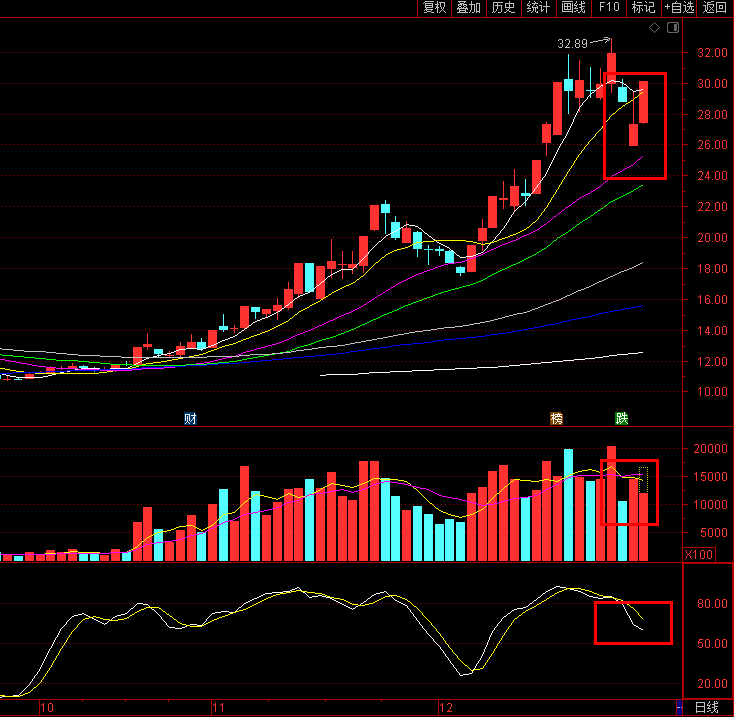Click the 10.00 price axis label
Screen dimensions: 734x717
(x=712, y=392)
